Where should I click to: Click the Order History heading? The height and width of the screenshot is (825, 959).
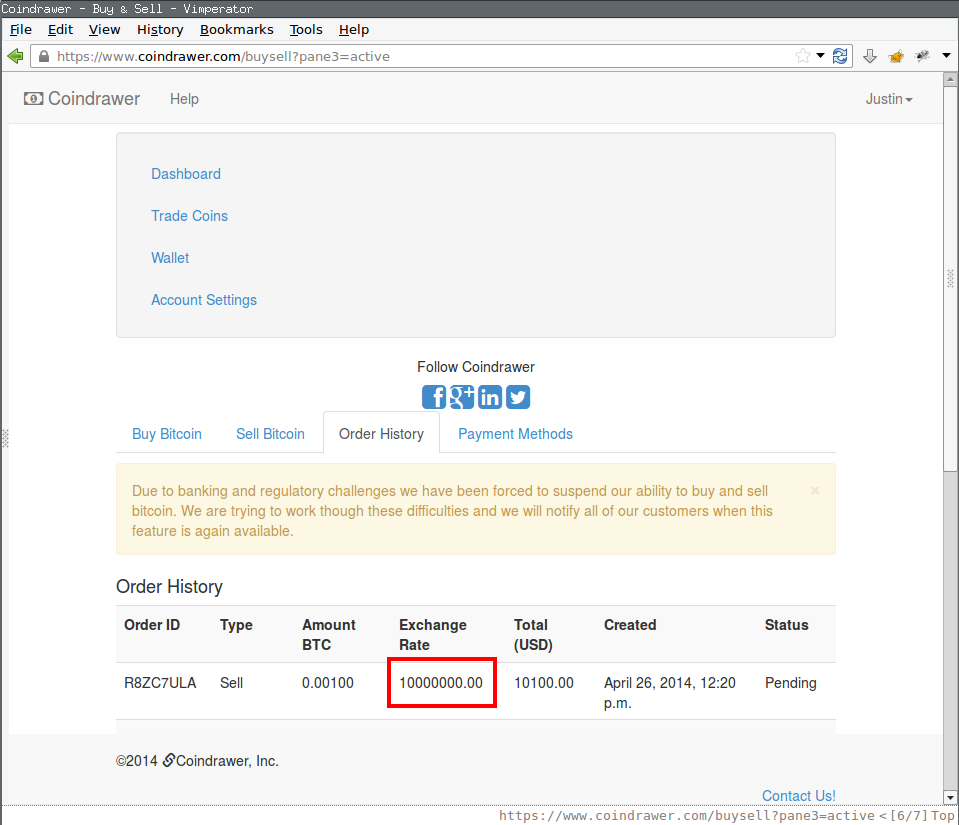pos(169,586)
